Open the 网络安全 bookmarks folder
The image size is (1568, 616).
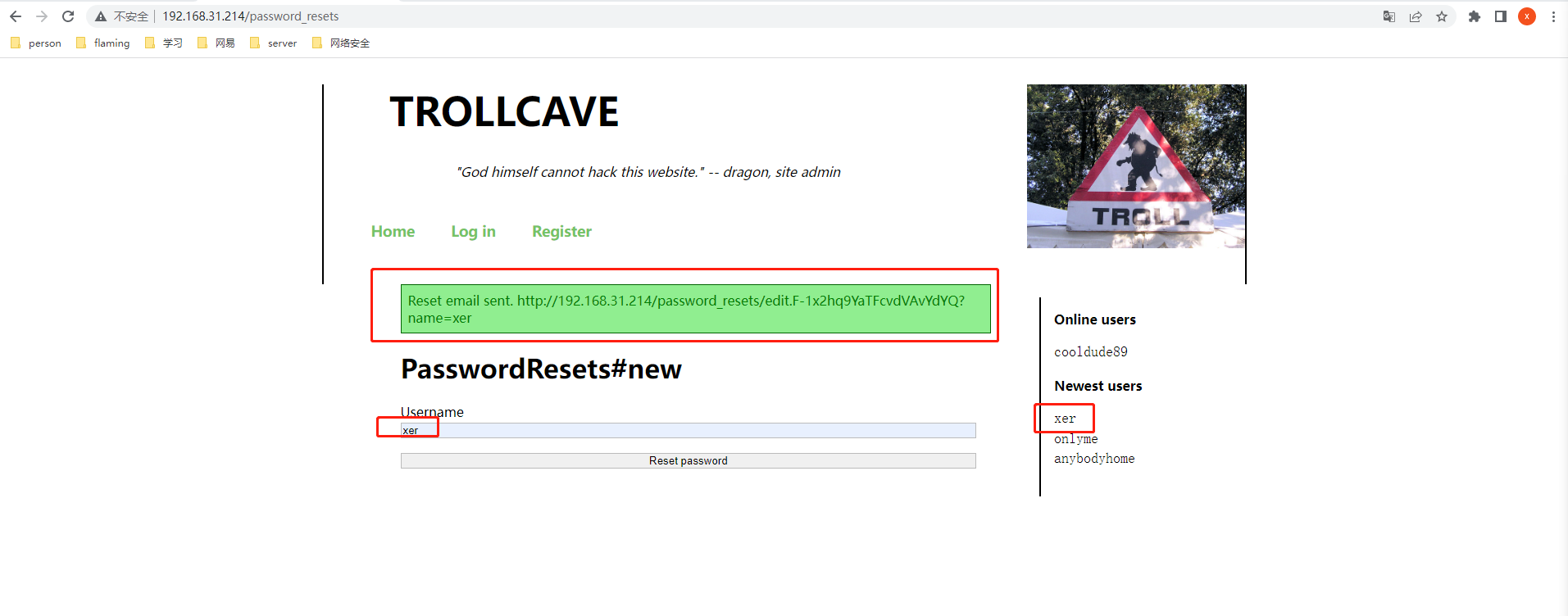(341, 43)
